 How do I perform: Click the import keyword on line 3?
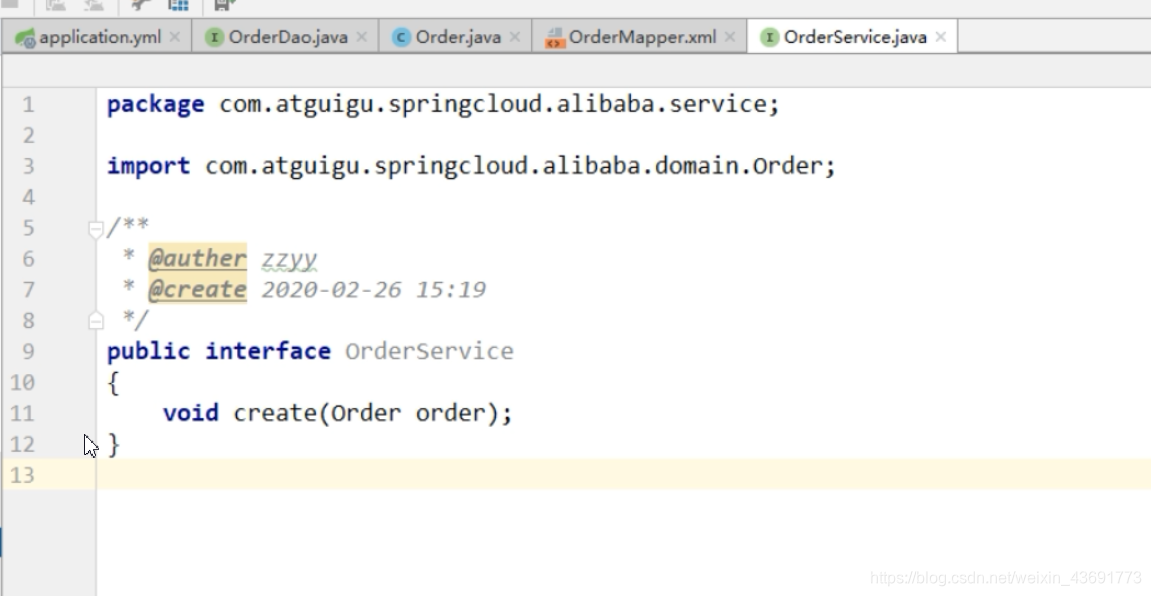point(148,166)
